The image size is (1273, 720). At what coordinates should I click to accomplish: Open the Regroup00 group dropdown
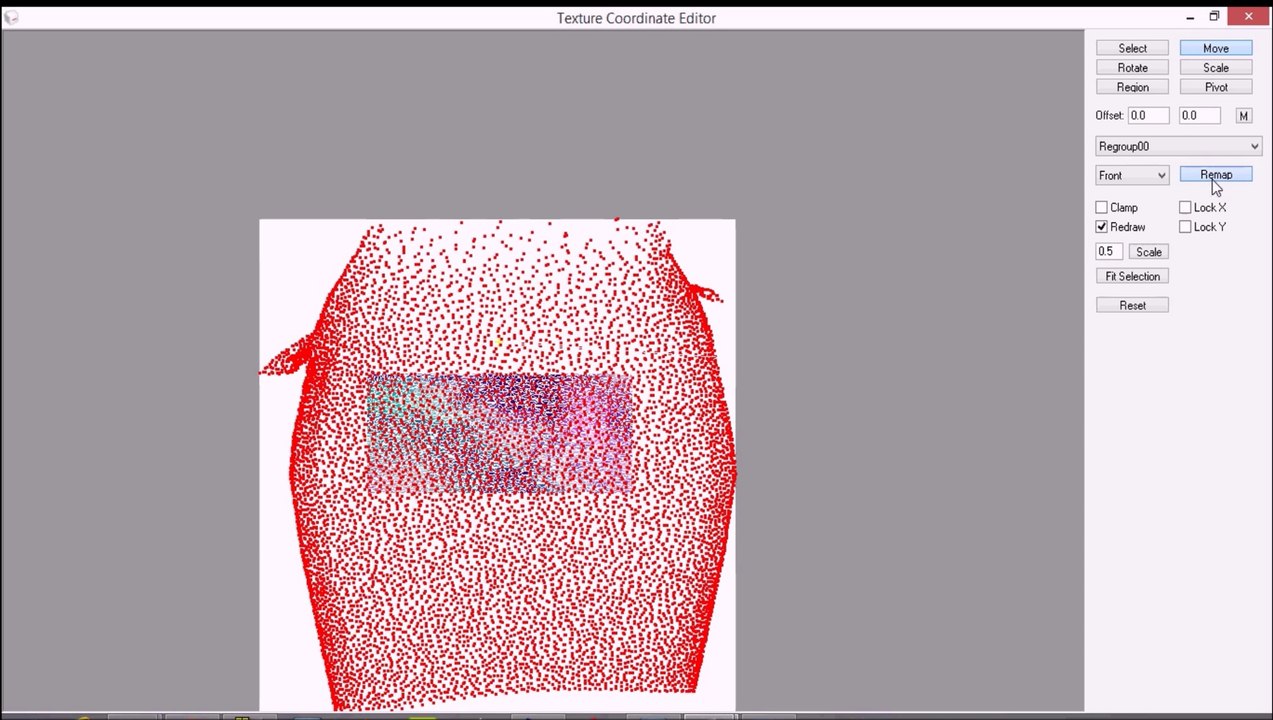point(1178,146)
